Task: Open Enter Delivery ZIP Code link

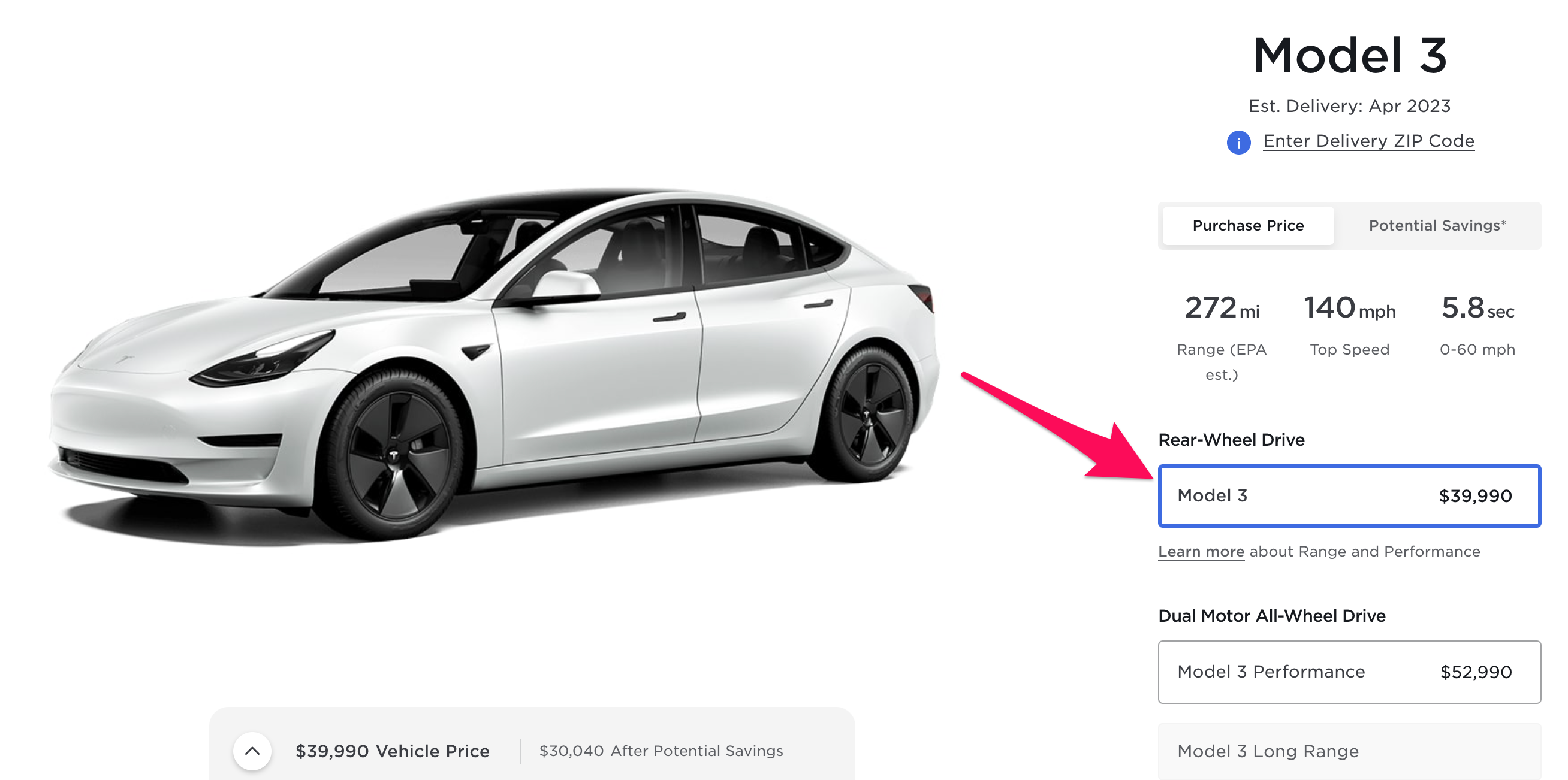Action: (1368, 141)
